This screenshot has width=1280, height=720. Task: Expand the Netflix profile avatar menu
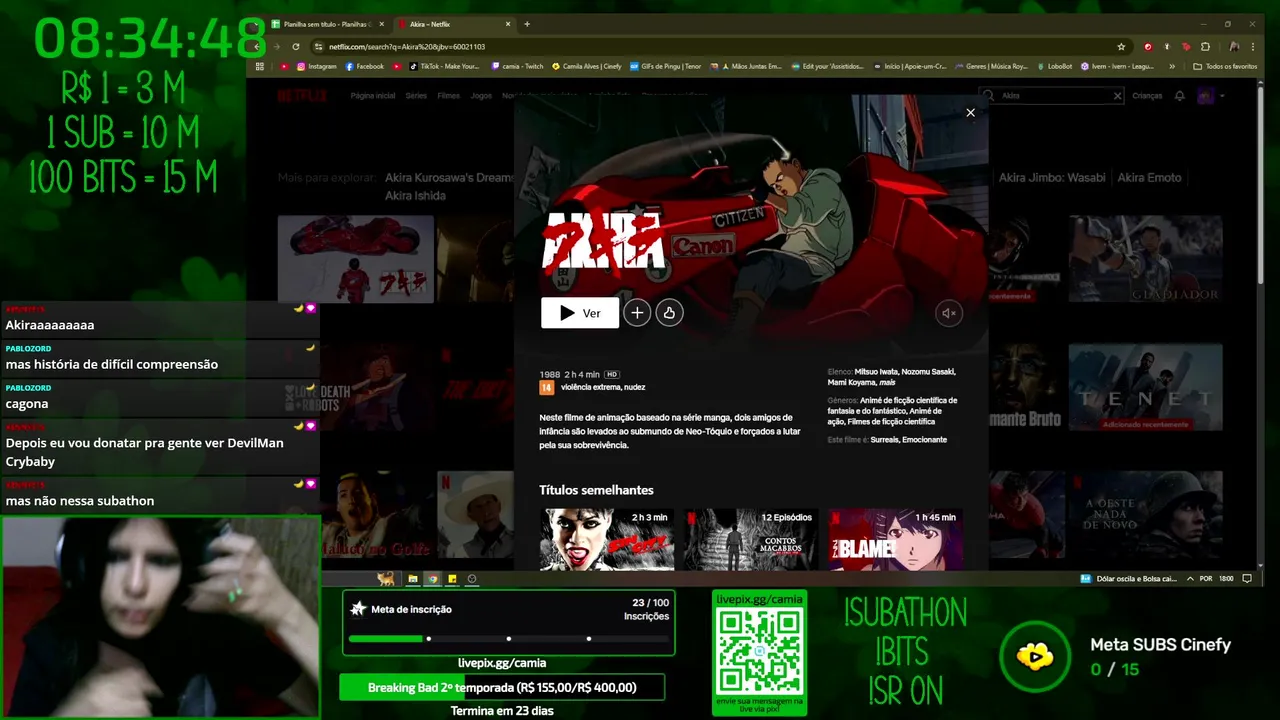1210,96
